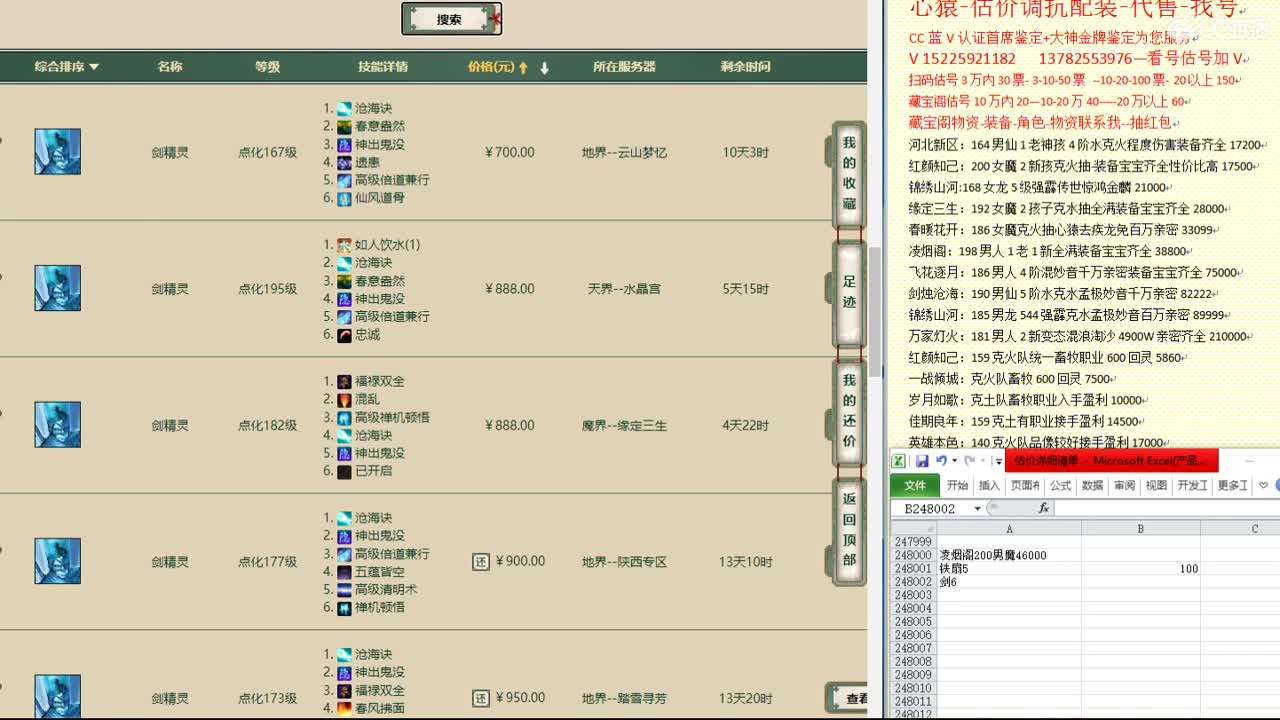Click the 还 bargain icon beside ¥900.00

[x=481, y=562]
